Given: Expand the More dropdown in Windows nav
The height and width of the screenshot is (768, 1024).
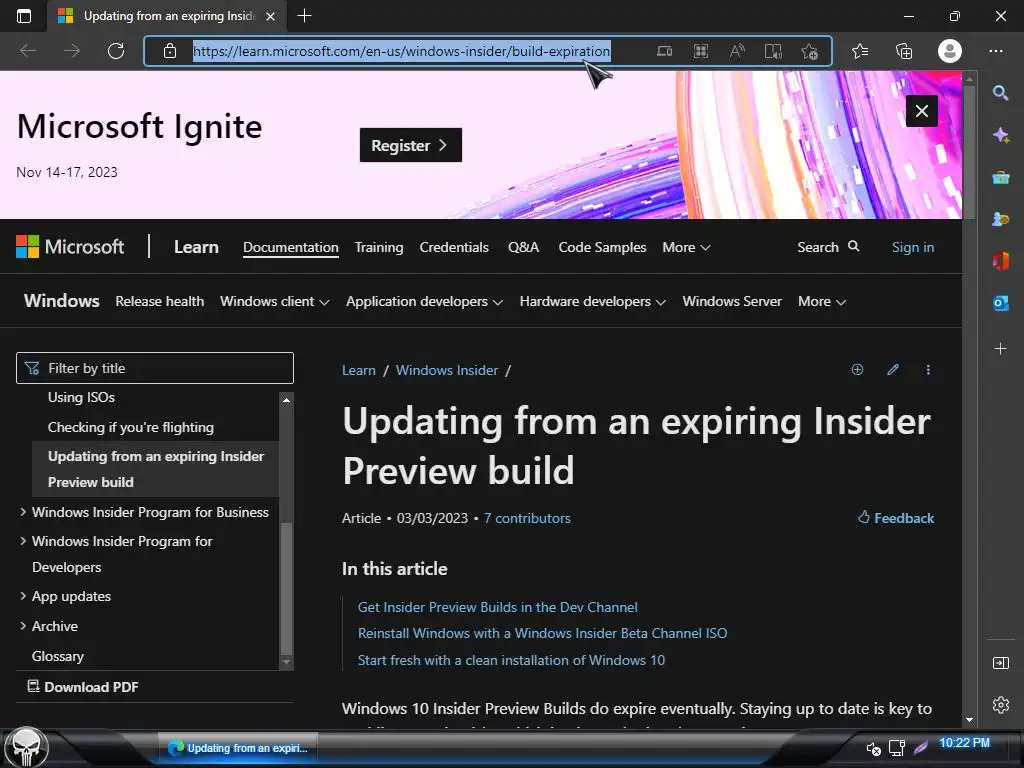Looking at the screenshot, I should pyautogui.click(x=822, y=301).
